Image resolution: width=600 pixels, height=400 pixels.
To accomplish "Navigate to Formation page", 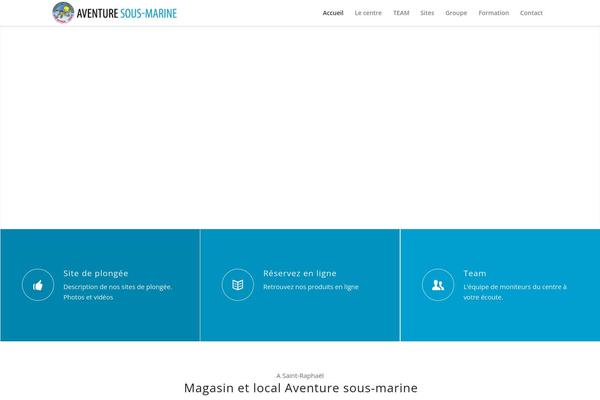I will click(x=494, y=13).
